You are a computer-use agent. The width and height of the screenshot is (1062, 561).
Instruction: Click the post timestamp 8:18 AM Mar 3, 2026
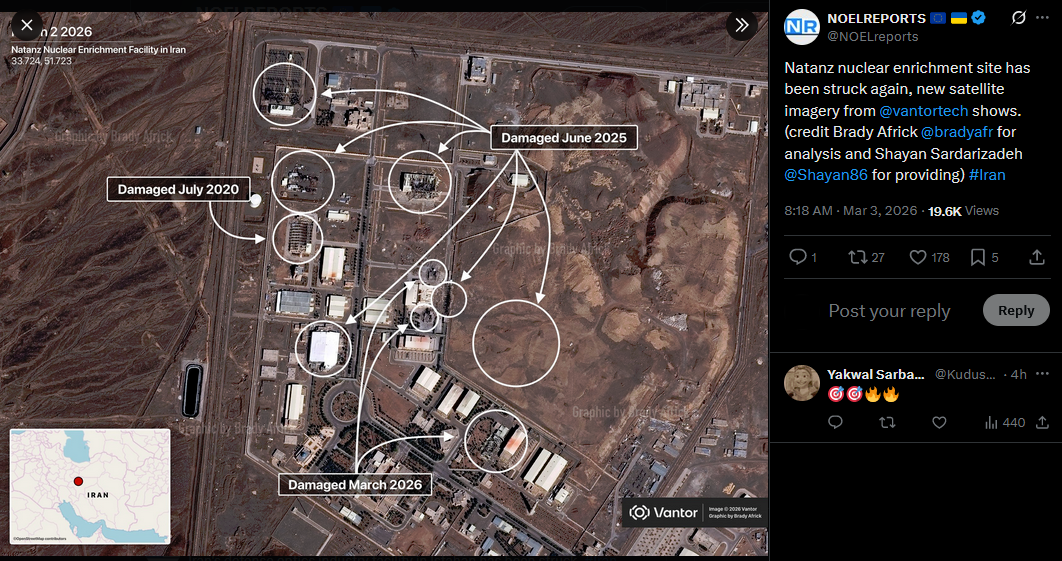[x=851, y=211]
